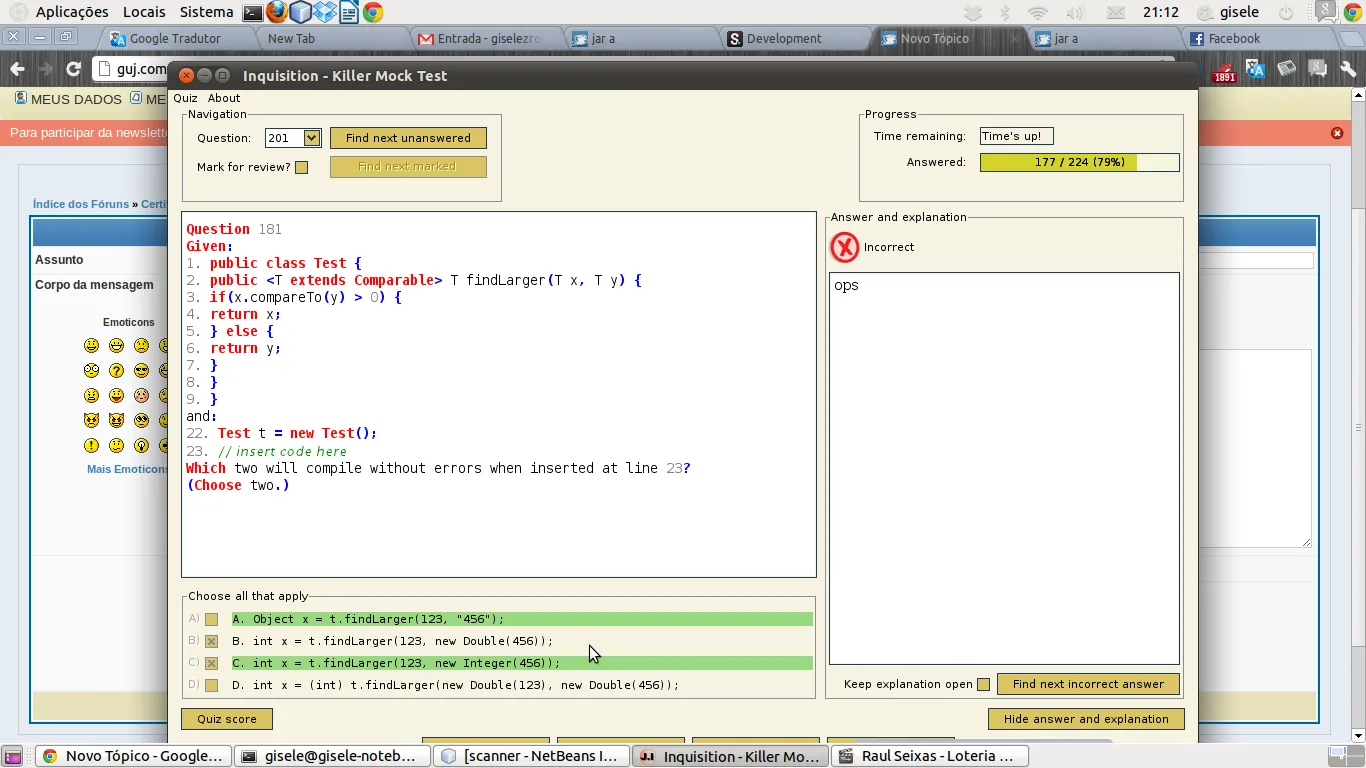
Task: Click the Wi-Fi network indicator
Action: tap(1038, 13)
